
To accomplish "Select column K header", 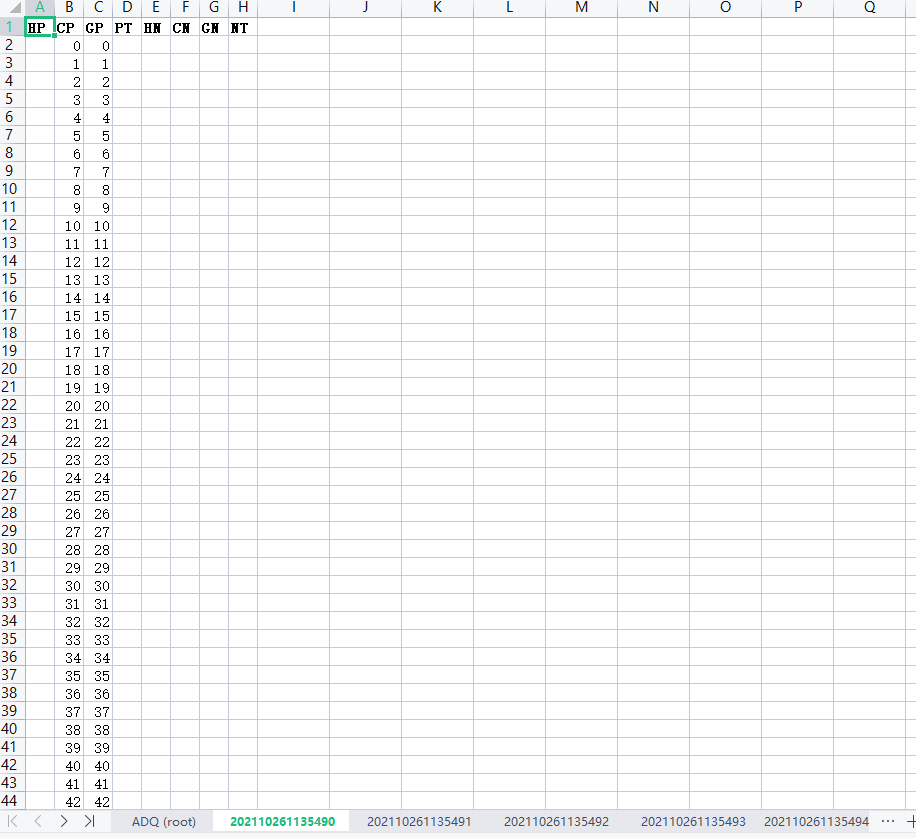I will click(x=438, y=8).
